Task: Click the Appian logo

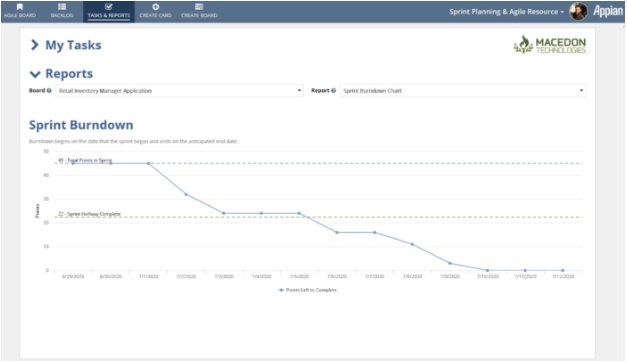Action: (608, 12)
